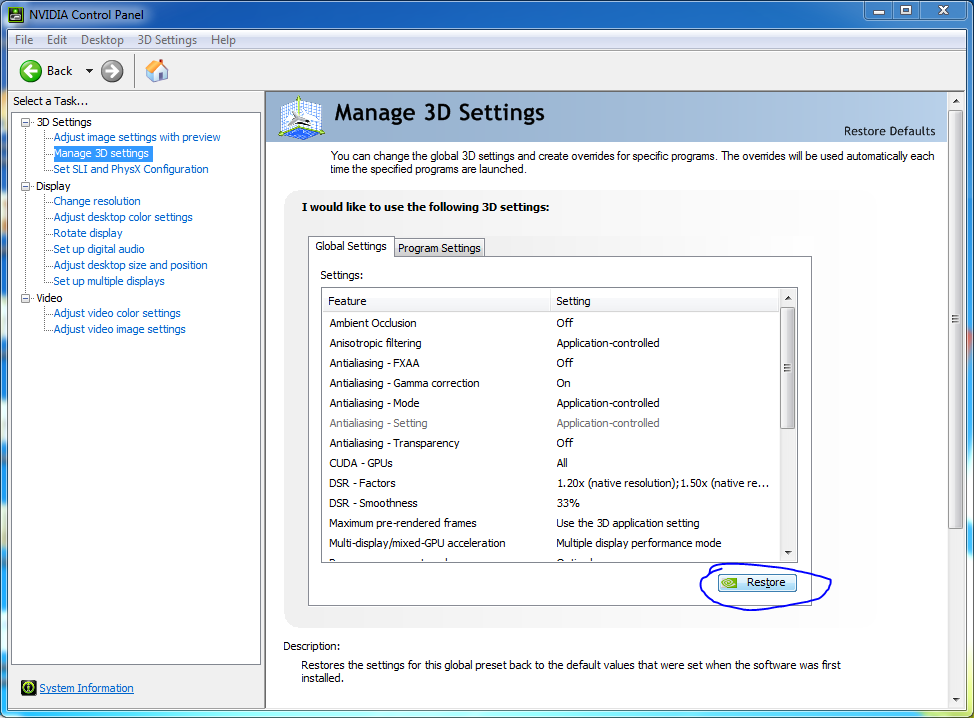Click the Display tree category label

point(53,186)
